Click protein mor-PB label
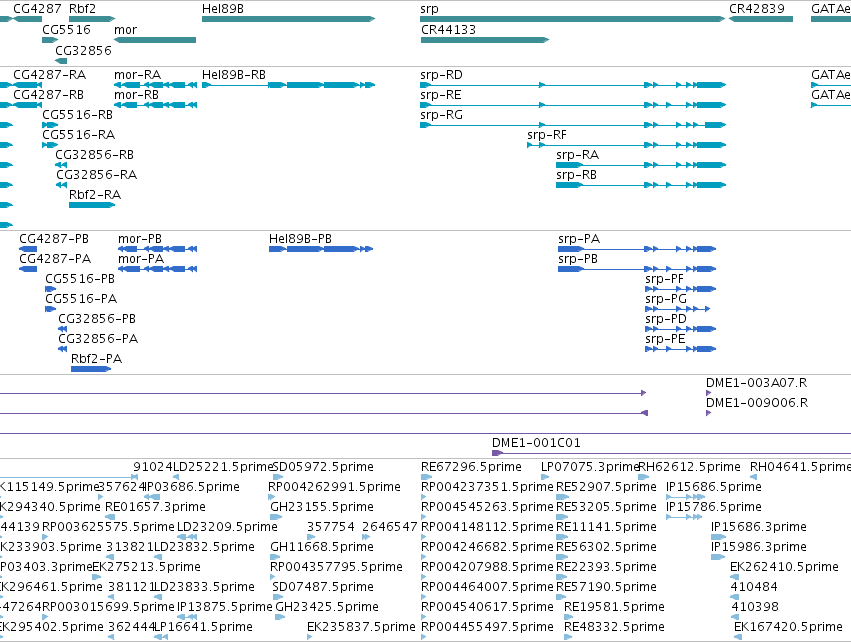Image resolution: width=851 pixels, height=642 pixels. pos(140,239)
